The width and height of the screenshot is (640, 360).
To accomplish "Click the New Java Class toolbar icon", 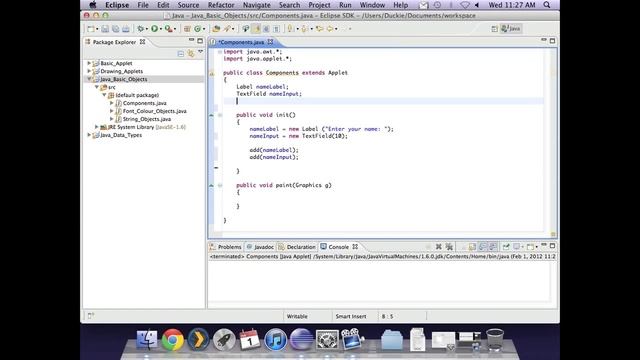I will click(x=198, y=29).
